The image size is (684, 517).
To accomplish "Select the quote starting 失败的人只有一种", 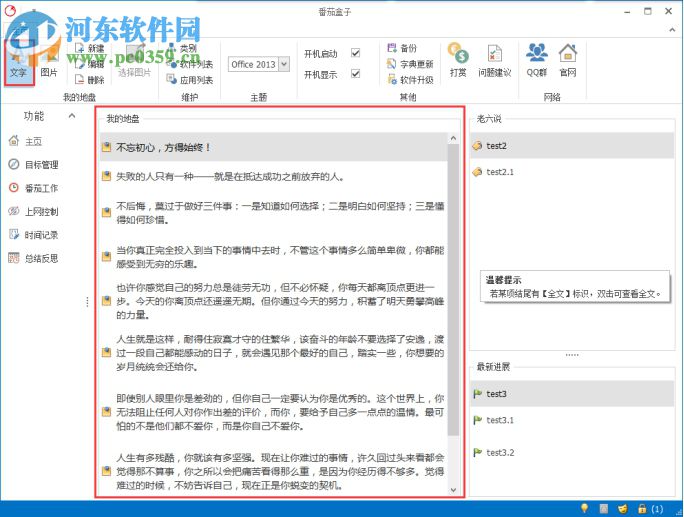I will point(274,177).
